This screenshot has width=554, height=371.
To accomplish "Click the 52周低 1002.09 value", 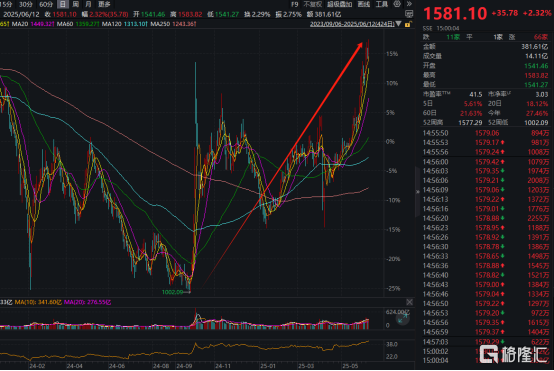I will [536, 123].
